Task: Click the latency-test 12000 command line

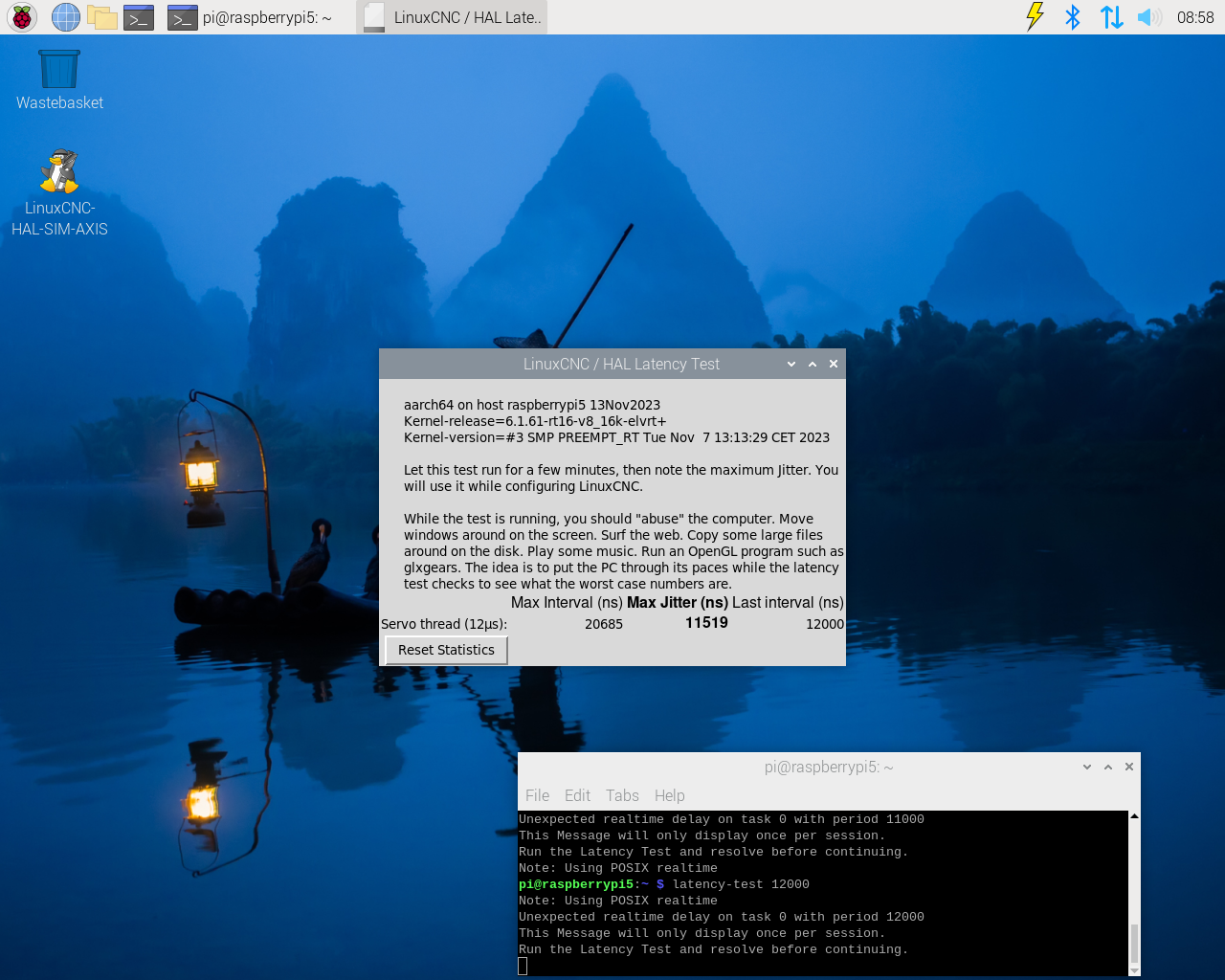Action: tap(664, 884)
